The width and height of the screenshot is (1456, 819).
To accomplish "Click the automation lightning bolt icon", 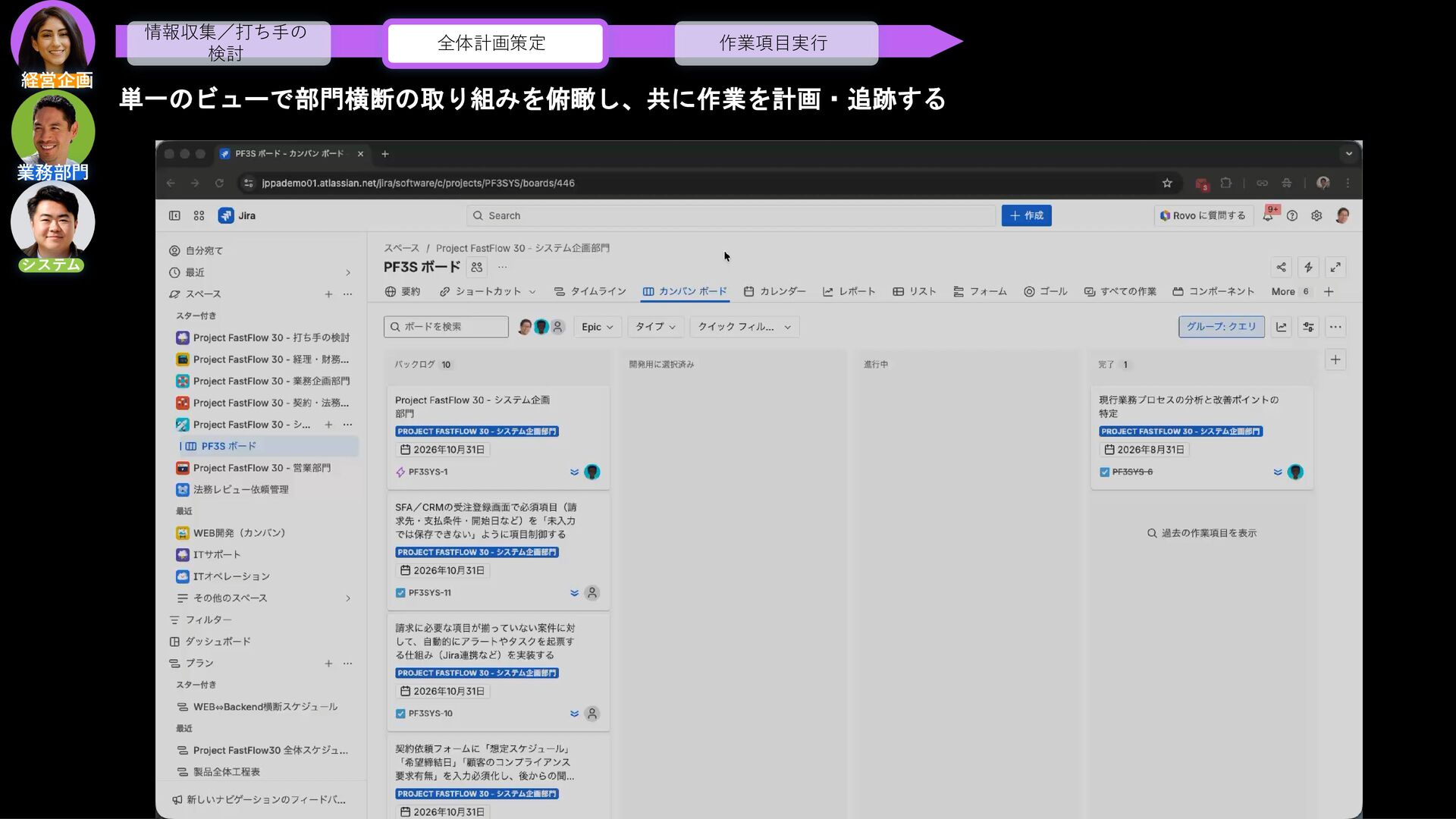I will click(x=1308, y=267).
